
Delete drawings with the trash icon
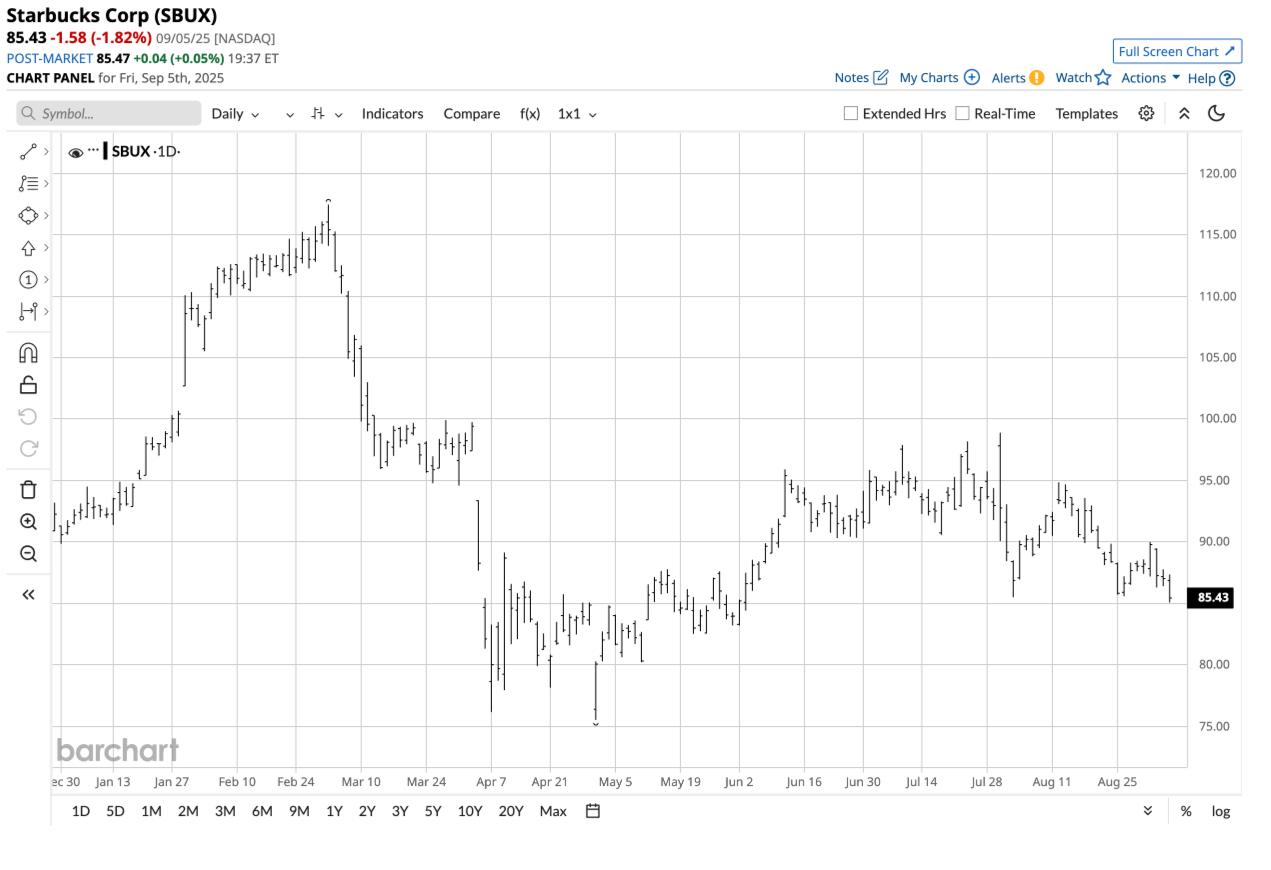click(28, 490)
